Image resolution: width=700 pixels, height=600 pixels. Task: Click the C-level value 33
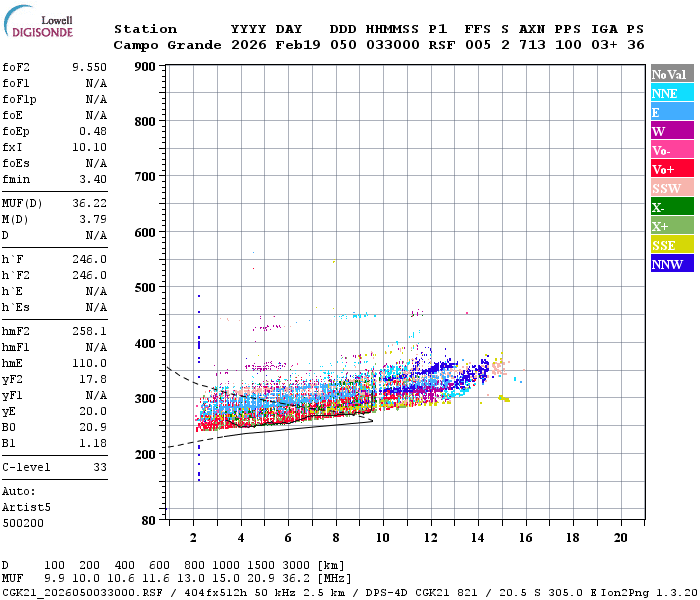point(99,467)
